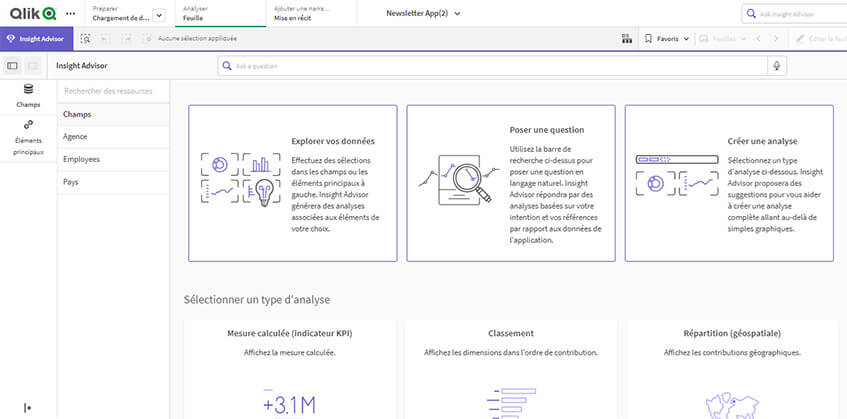Image resolution: width=847 pixels, height=419 pixels.
Task: Click the clear all selections icon
Action: [147, 39]
